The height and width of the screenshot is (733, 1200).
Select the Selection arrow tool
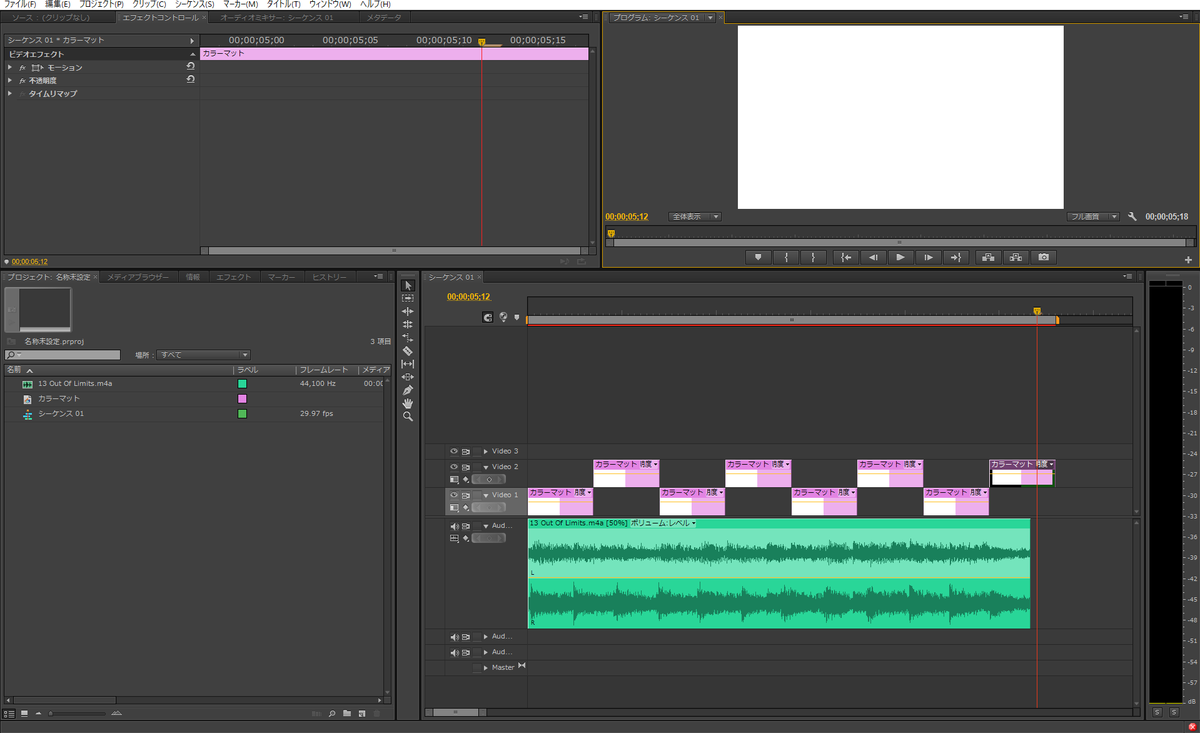point(408,285)
